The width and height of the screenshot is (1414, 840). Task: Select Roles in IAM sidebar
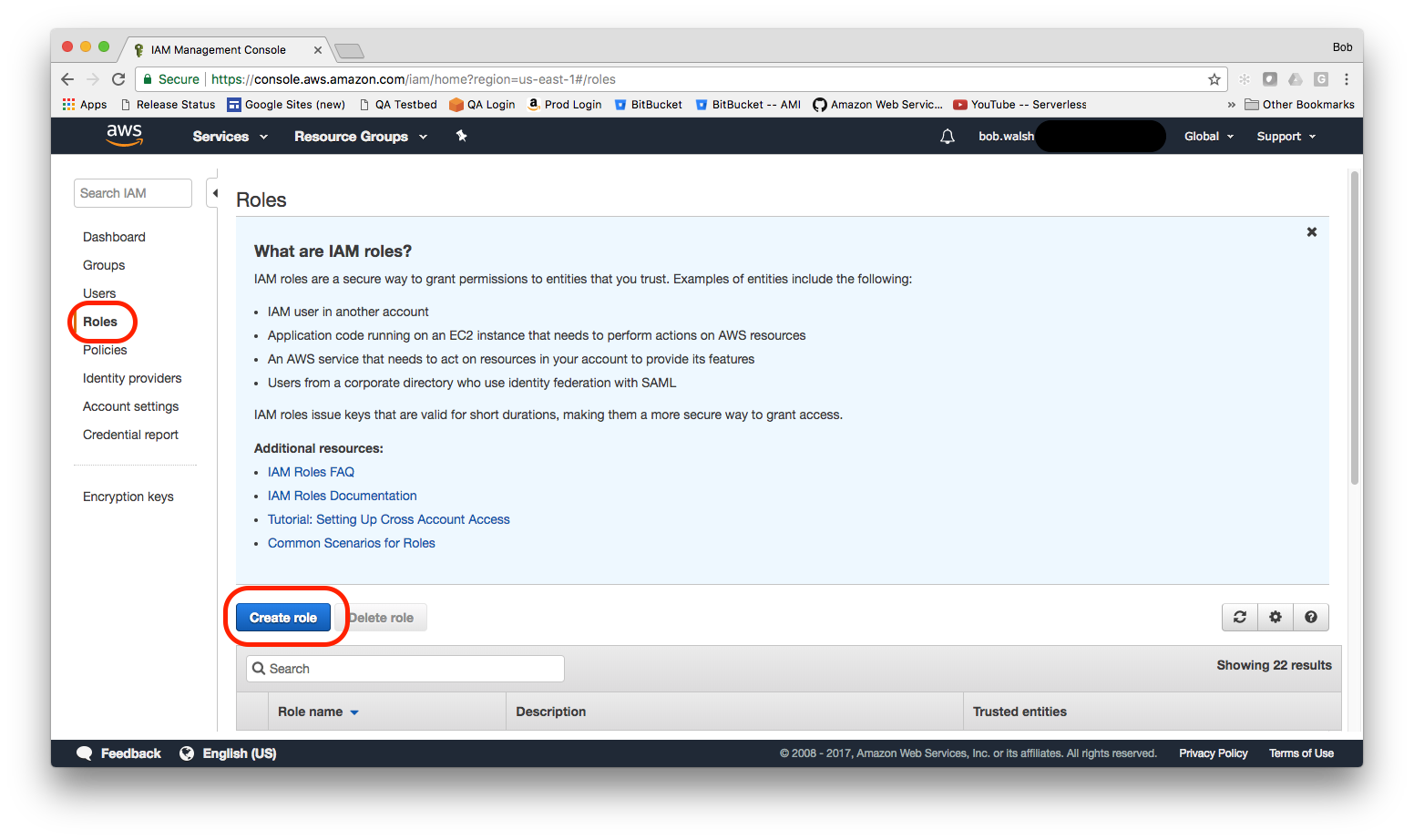[x=100, y=322]
